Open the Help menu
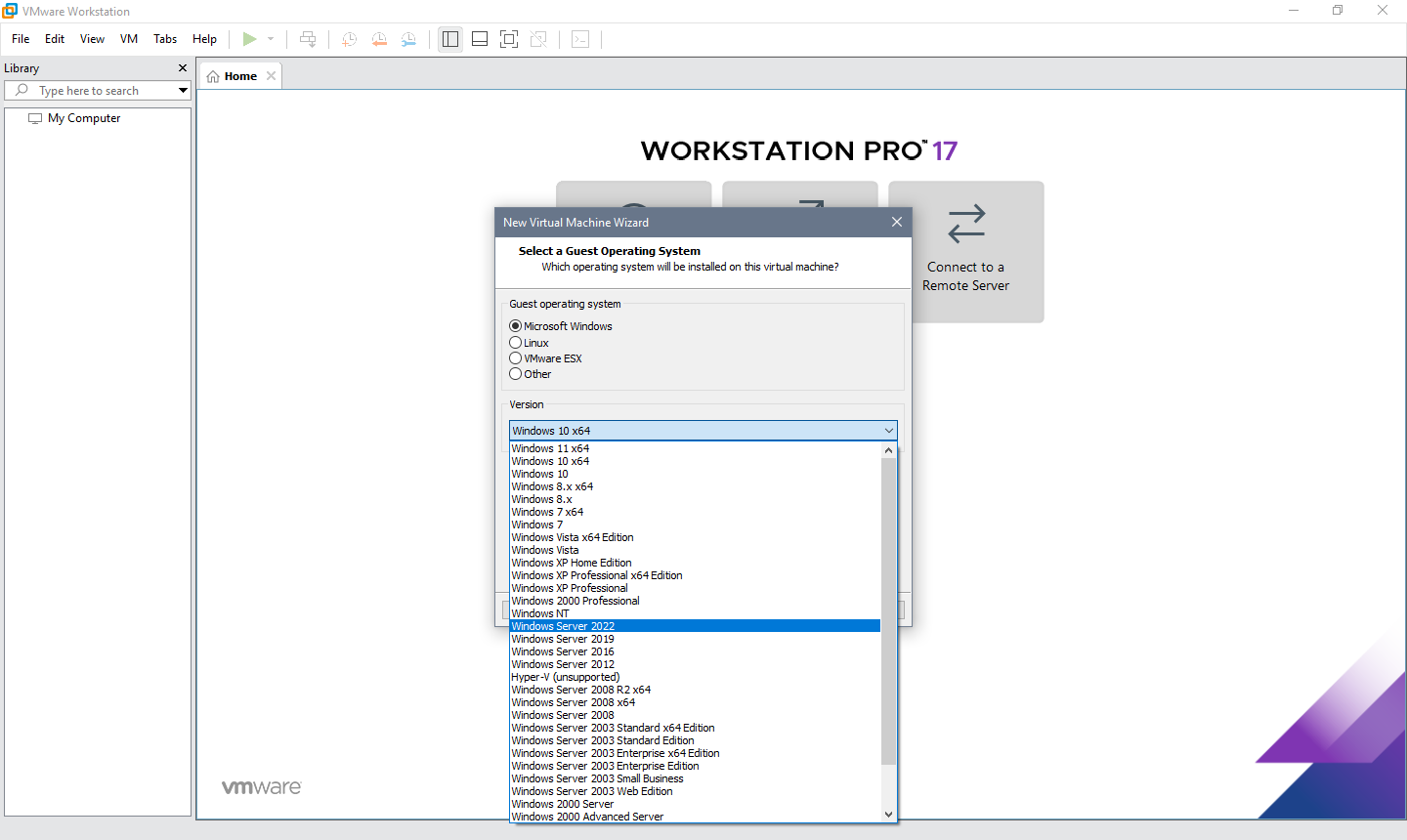Image resolution: width=1407 pixels, height=840 pixels. (x=204, y=39)
